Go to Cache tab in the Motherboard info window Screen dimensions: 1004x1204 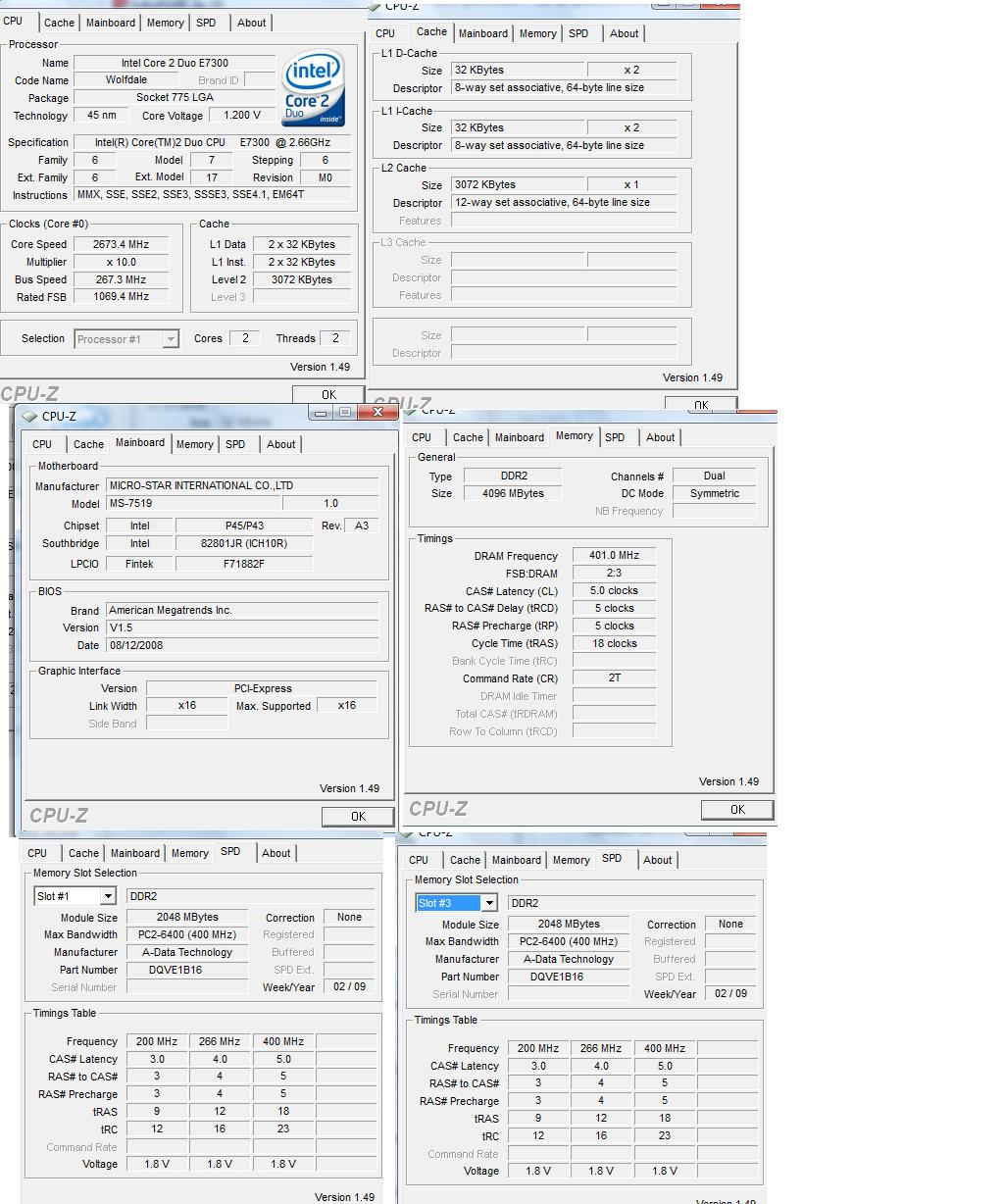(x=88, y=444)
